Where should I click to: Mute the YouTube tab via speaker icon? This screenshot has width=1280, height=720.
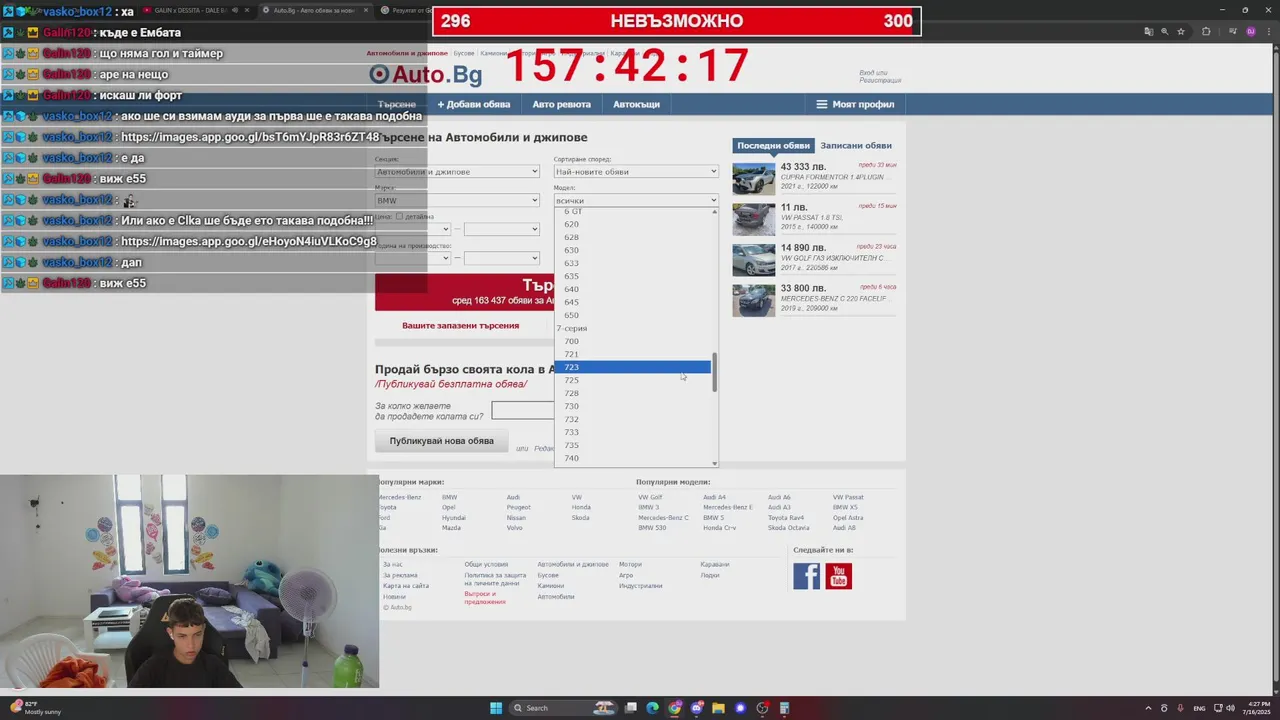(235, 10)
